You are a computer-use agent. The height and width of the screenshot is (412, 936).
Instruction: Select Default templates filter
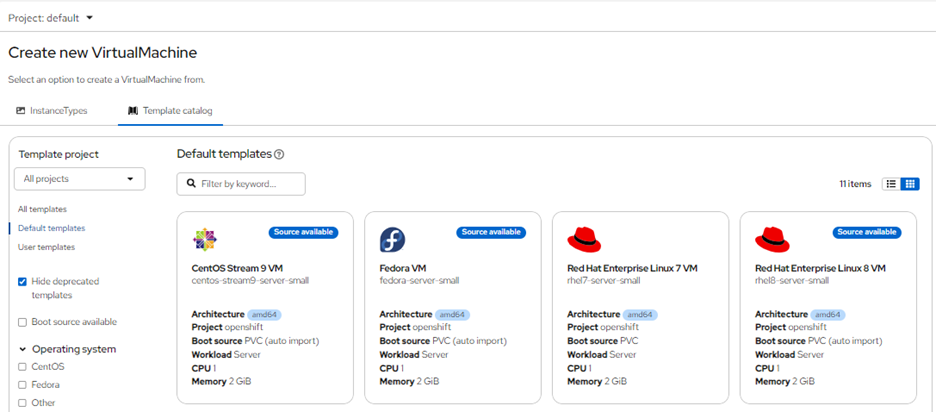coord(51,228)
